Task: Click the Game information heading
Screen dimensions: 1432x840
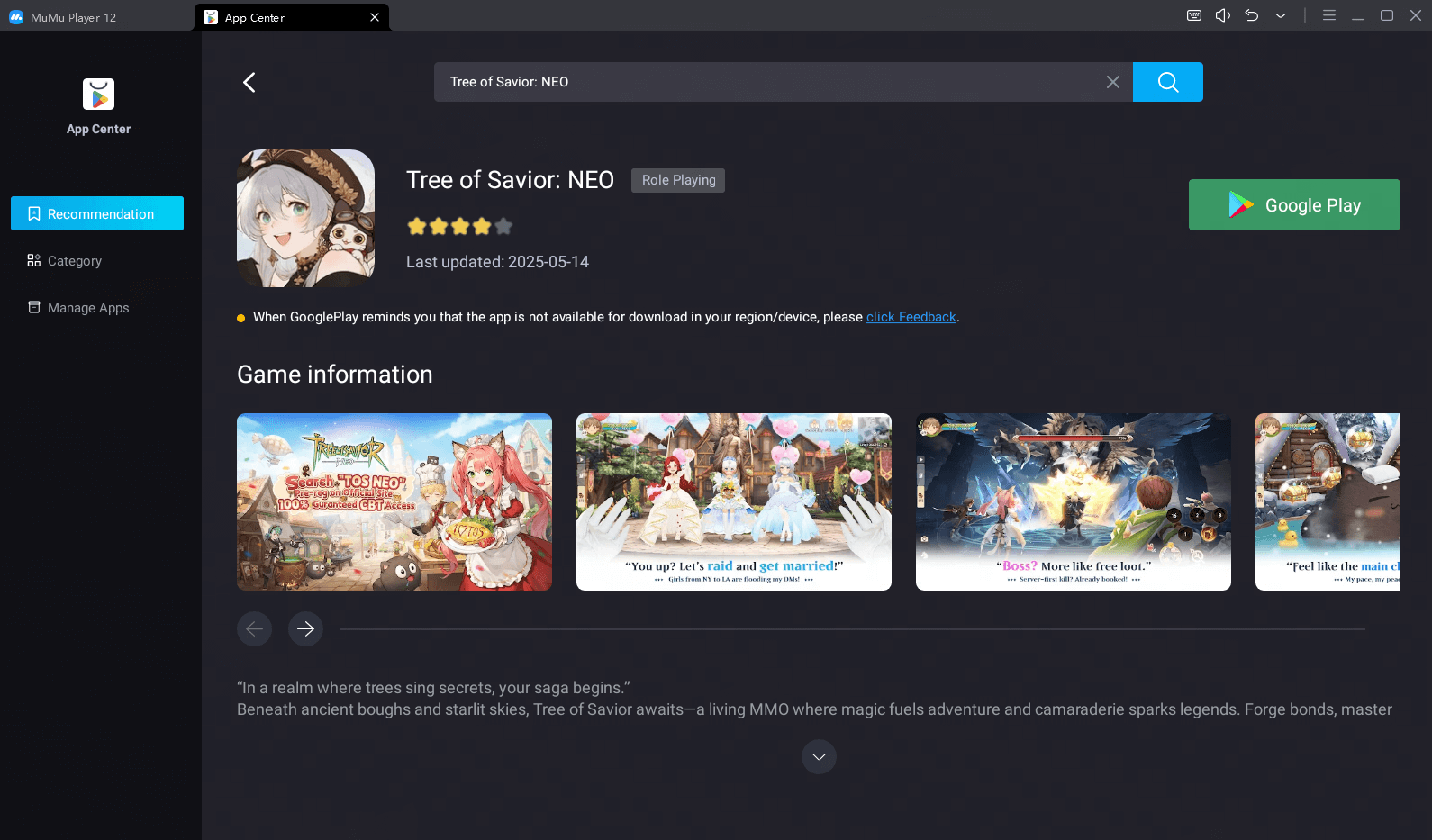Action: point(335,375)
